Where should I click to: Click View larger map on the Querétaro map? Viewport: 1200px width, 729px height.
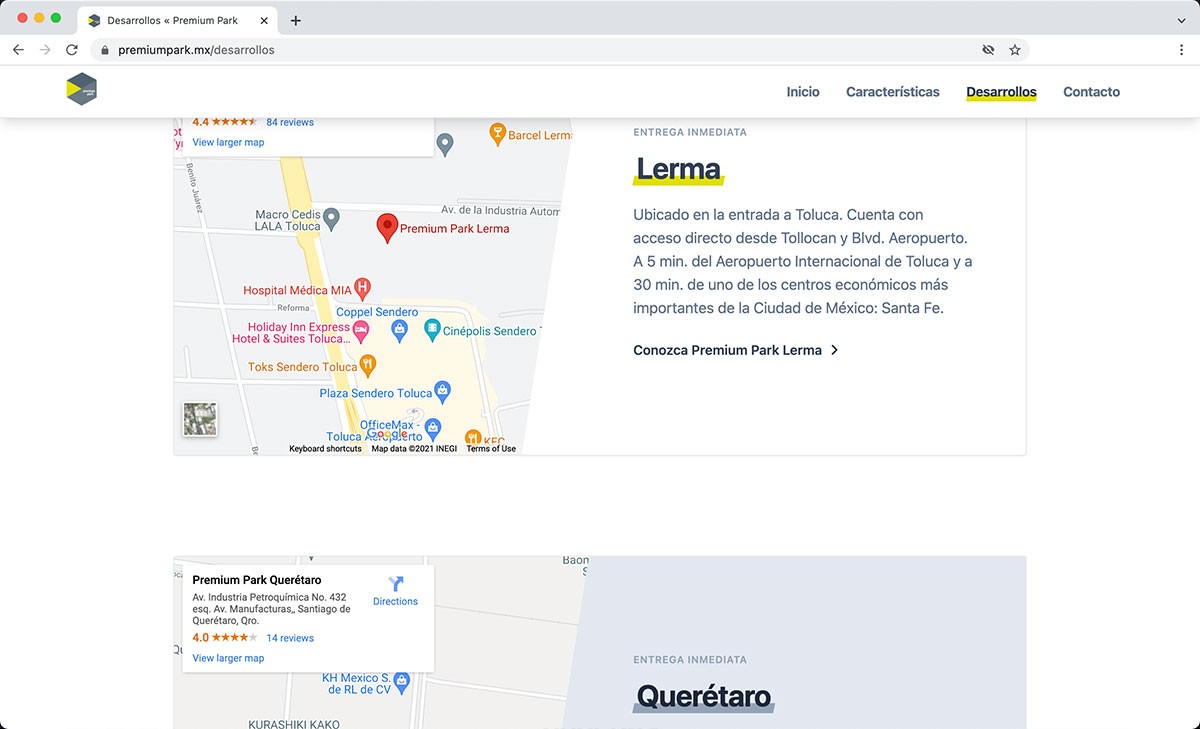tap(228, 658)
